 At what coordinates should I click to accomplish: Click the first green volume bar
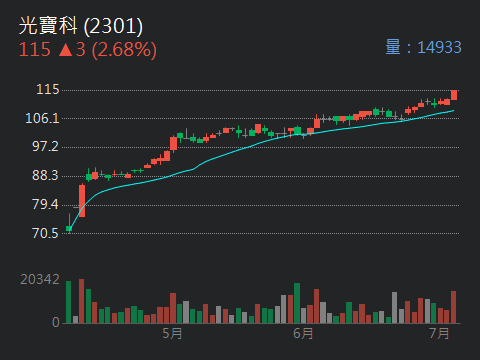pos(69,302)
